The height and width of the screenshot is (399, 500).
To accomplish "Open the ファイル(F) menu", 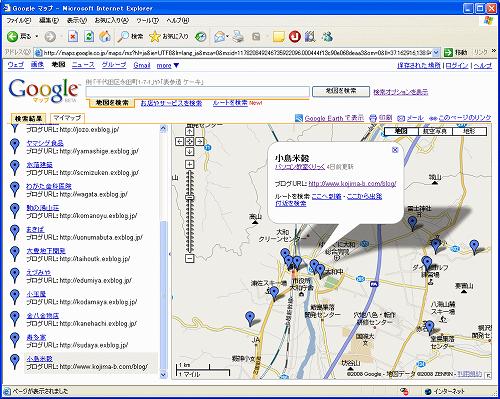I will (19, 21).
